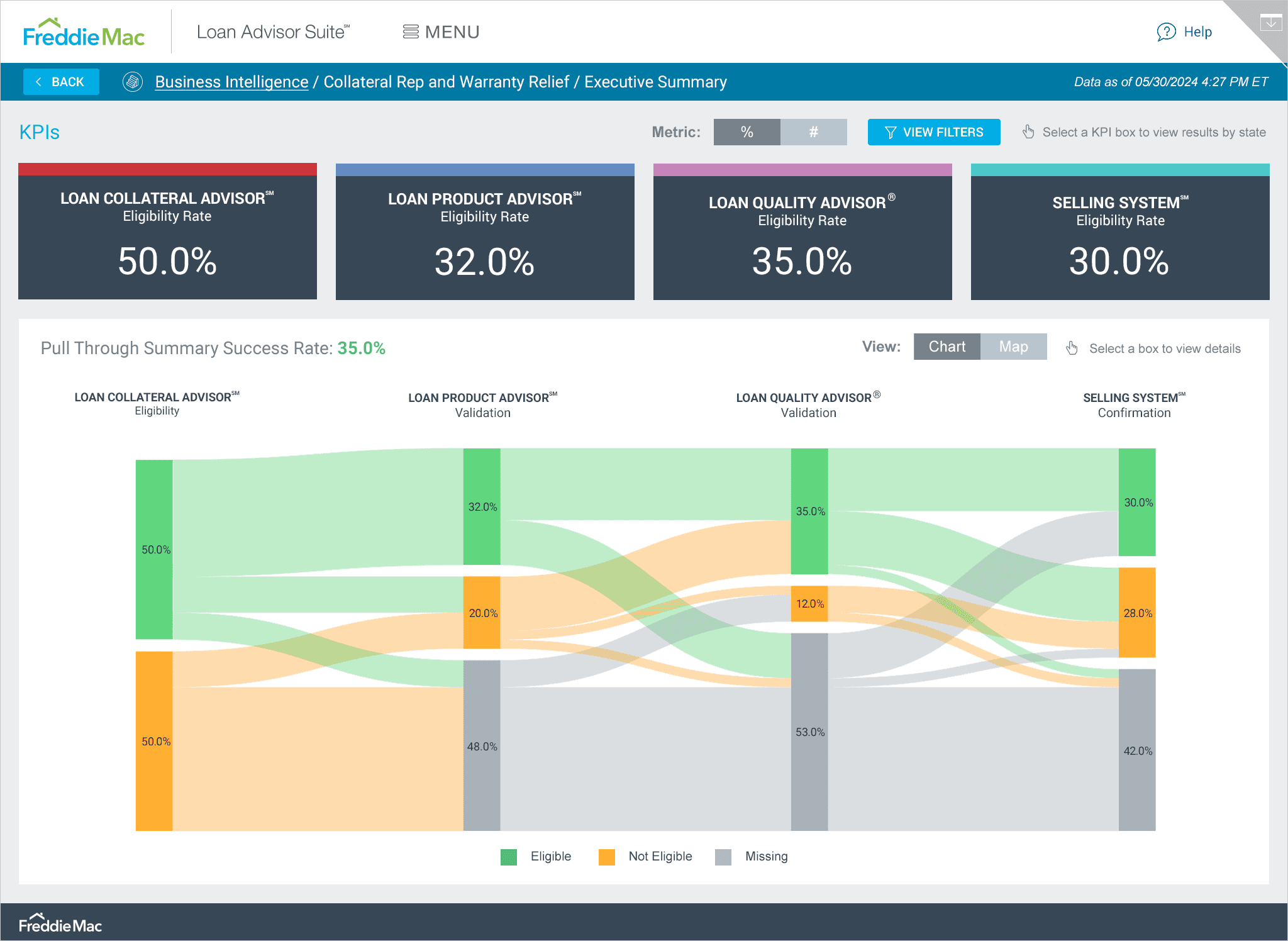Click the hand pointer icon beside KPI hint

tap(1028, 132)
